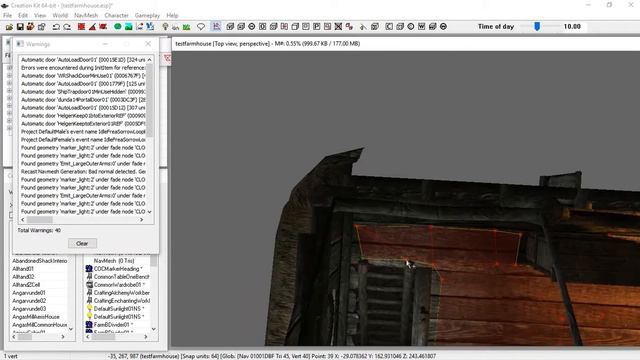
Task: Select Angarvunde03 in cell list
Action: point(29,309)
